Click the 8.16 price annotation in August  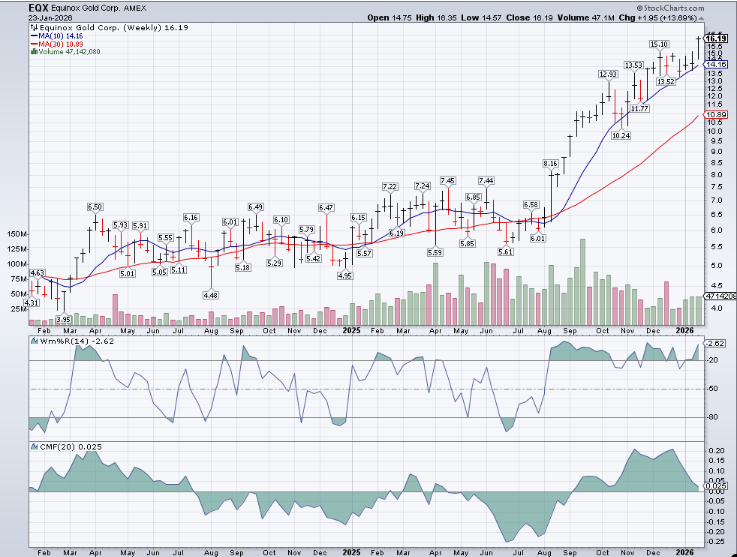550,163
